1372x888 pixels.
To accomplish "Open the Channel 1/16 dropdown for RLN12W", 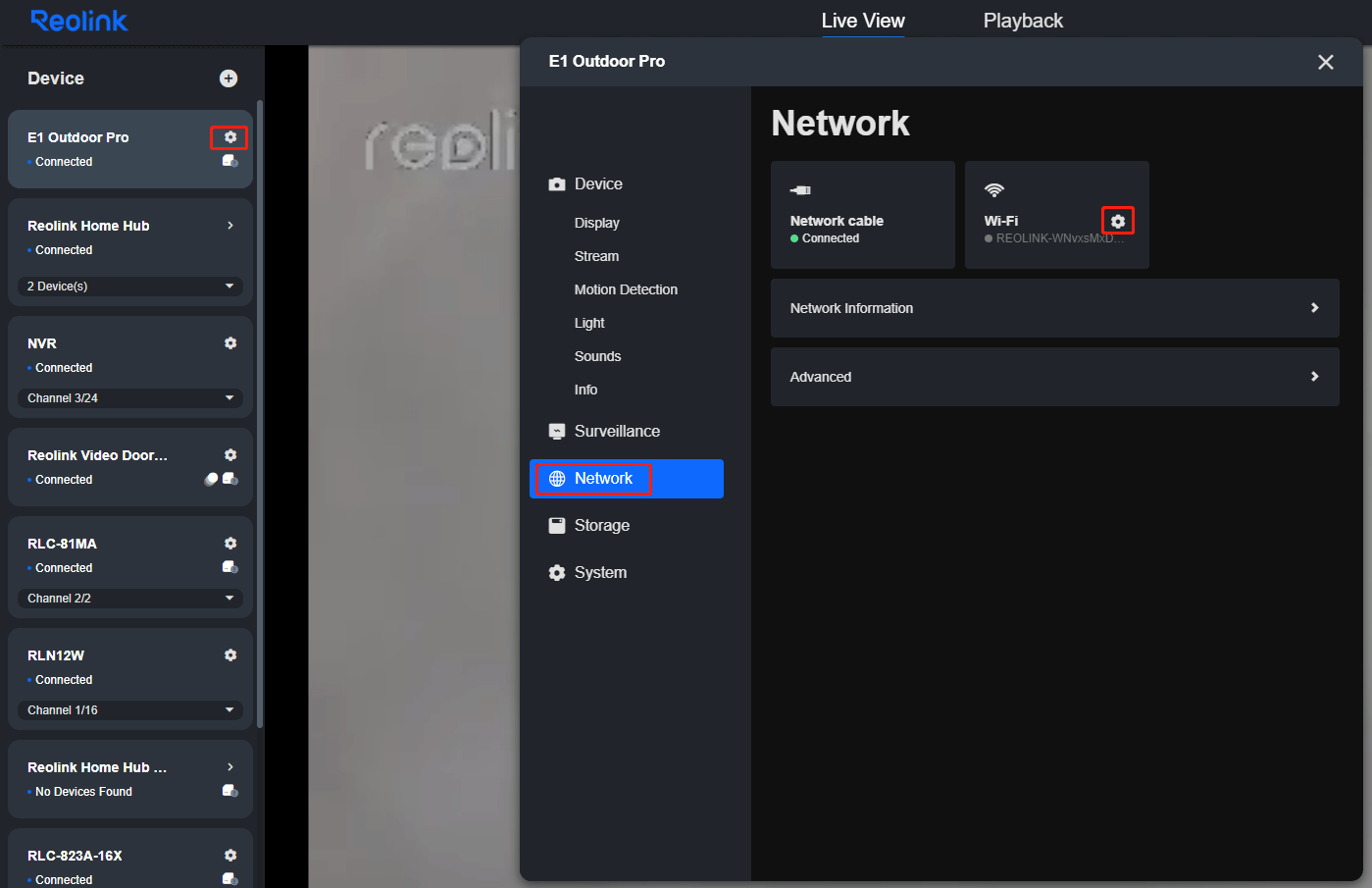I will (x=130, y=710).
